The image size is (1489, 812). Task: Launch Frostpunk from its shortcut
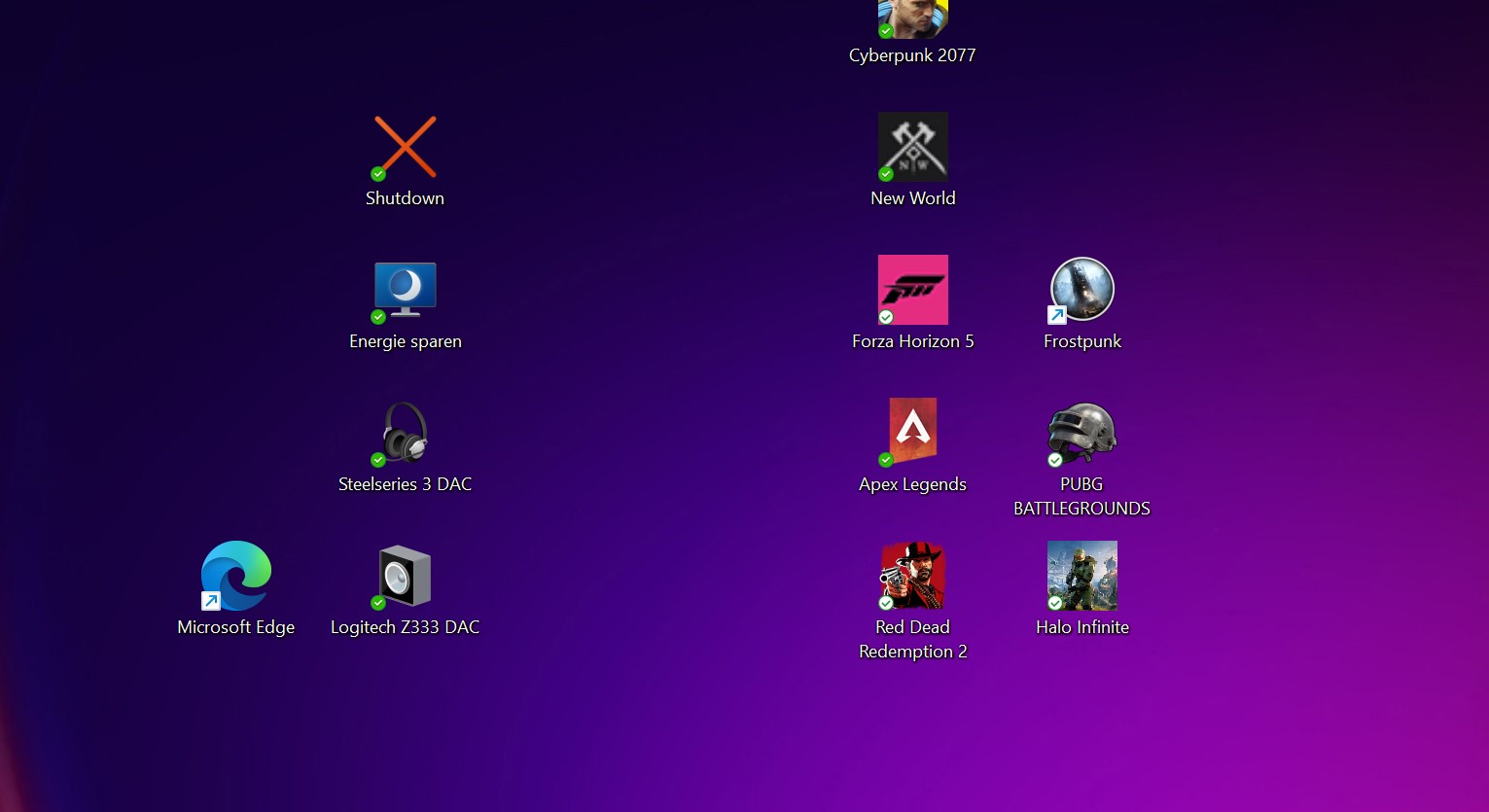pyautogui.click(x=1082, y=289)
